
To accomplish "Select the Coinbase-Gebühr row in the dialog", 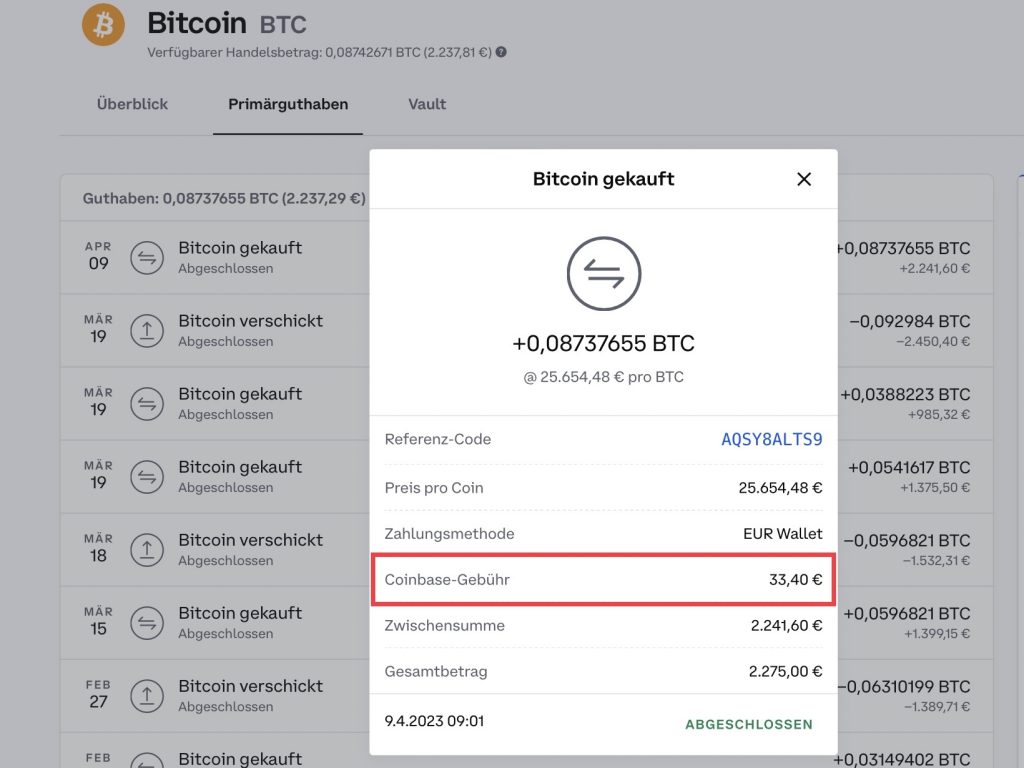I will [603, 579].
